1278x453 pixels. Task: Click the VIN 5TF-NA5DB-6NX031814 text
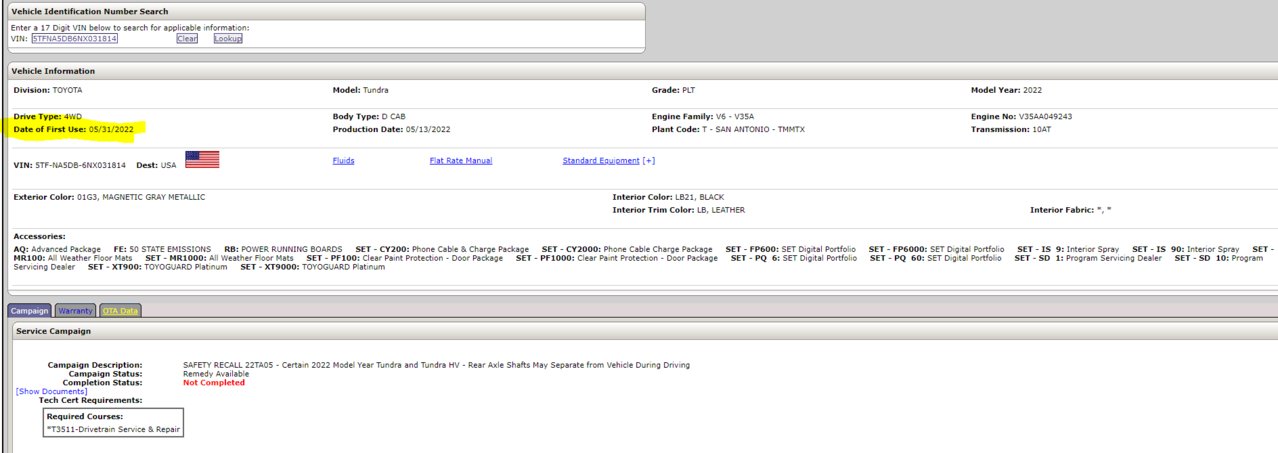70,164
